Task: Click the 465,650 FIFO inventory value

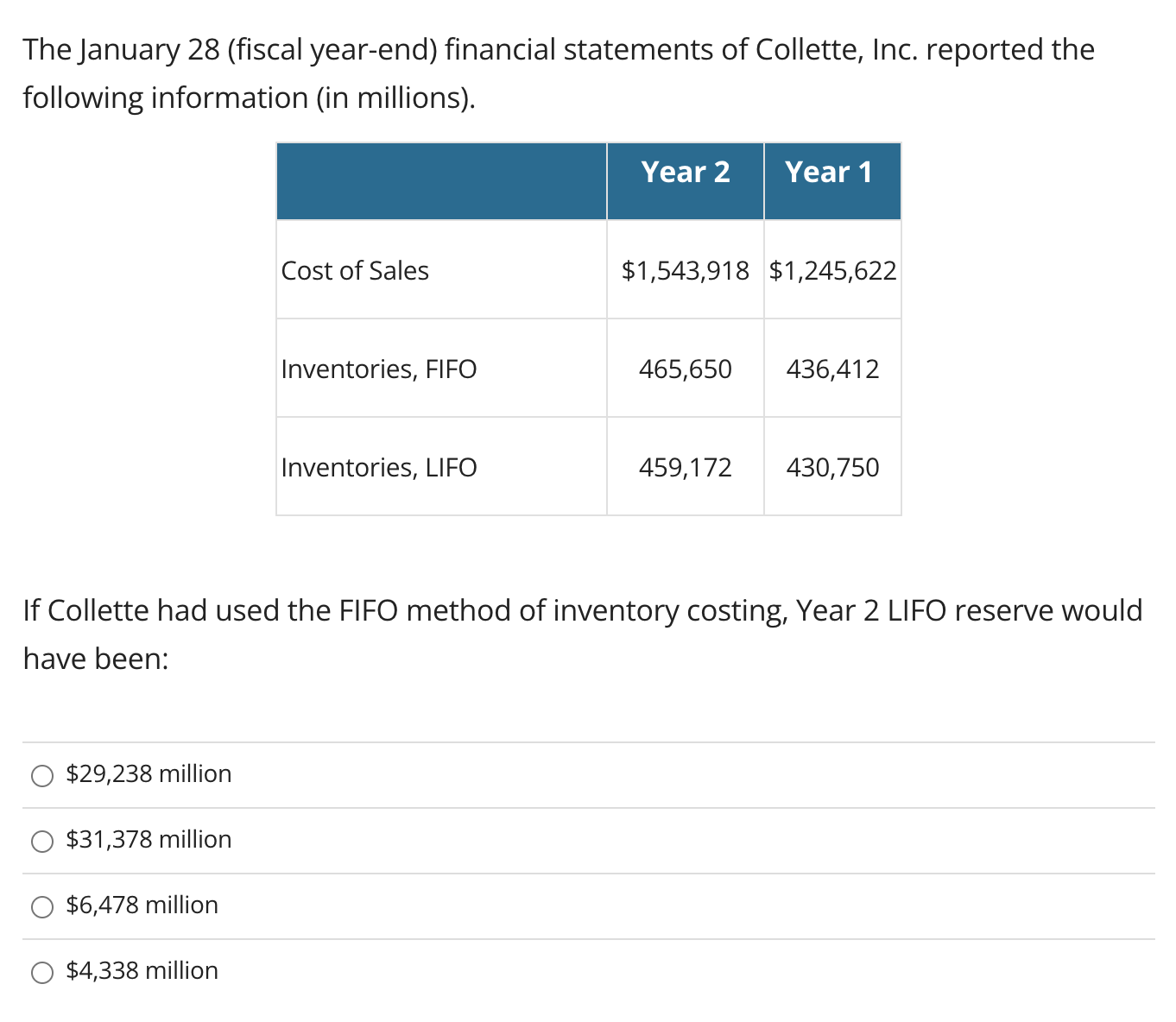Action: point(685,369)
